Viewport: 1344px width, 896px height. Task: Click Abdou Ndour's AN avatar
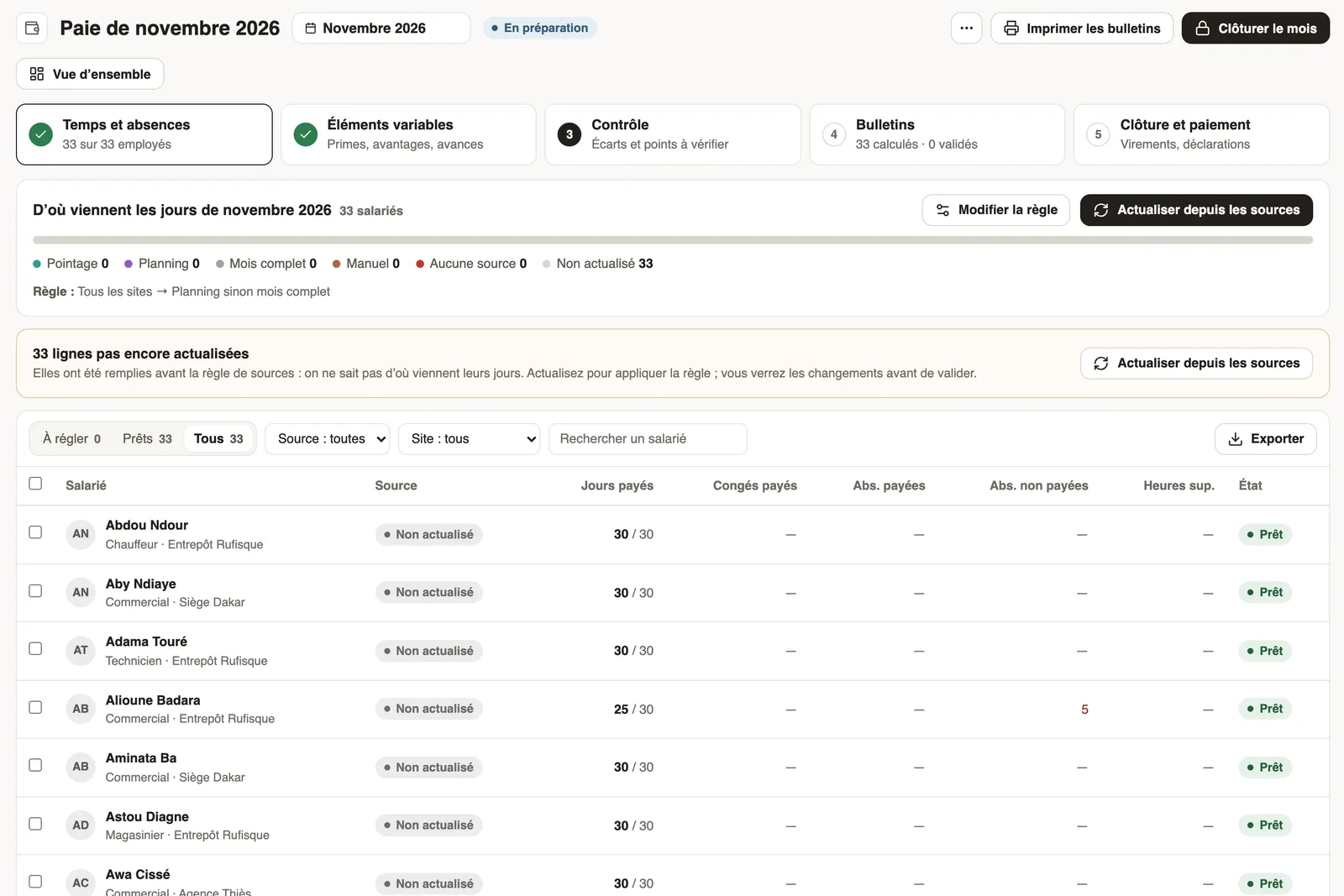(x=81, y=534)
